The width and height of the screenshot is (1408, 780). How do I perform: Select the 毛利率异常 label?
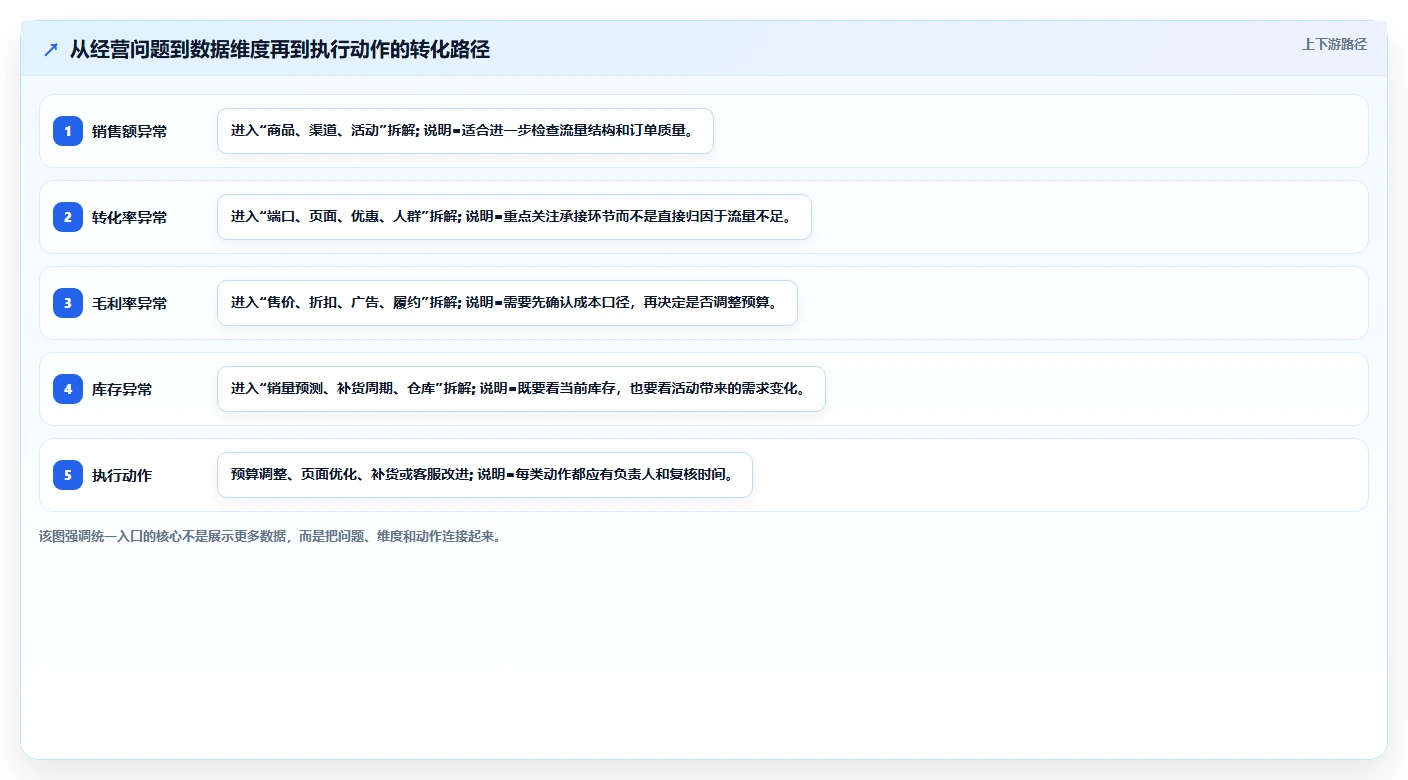coord(129,303)
